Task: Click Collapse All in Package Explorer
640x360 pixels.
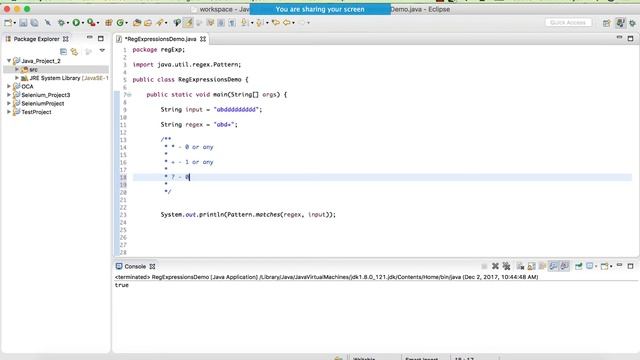Action: pyautogui.click(x=63, y=51)
